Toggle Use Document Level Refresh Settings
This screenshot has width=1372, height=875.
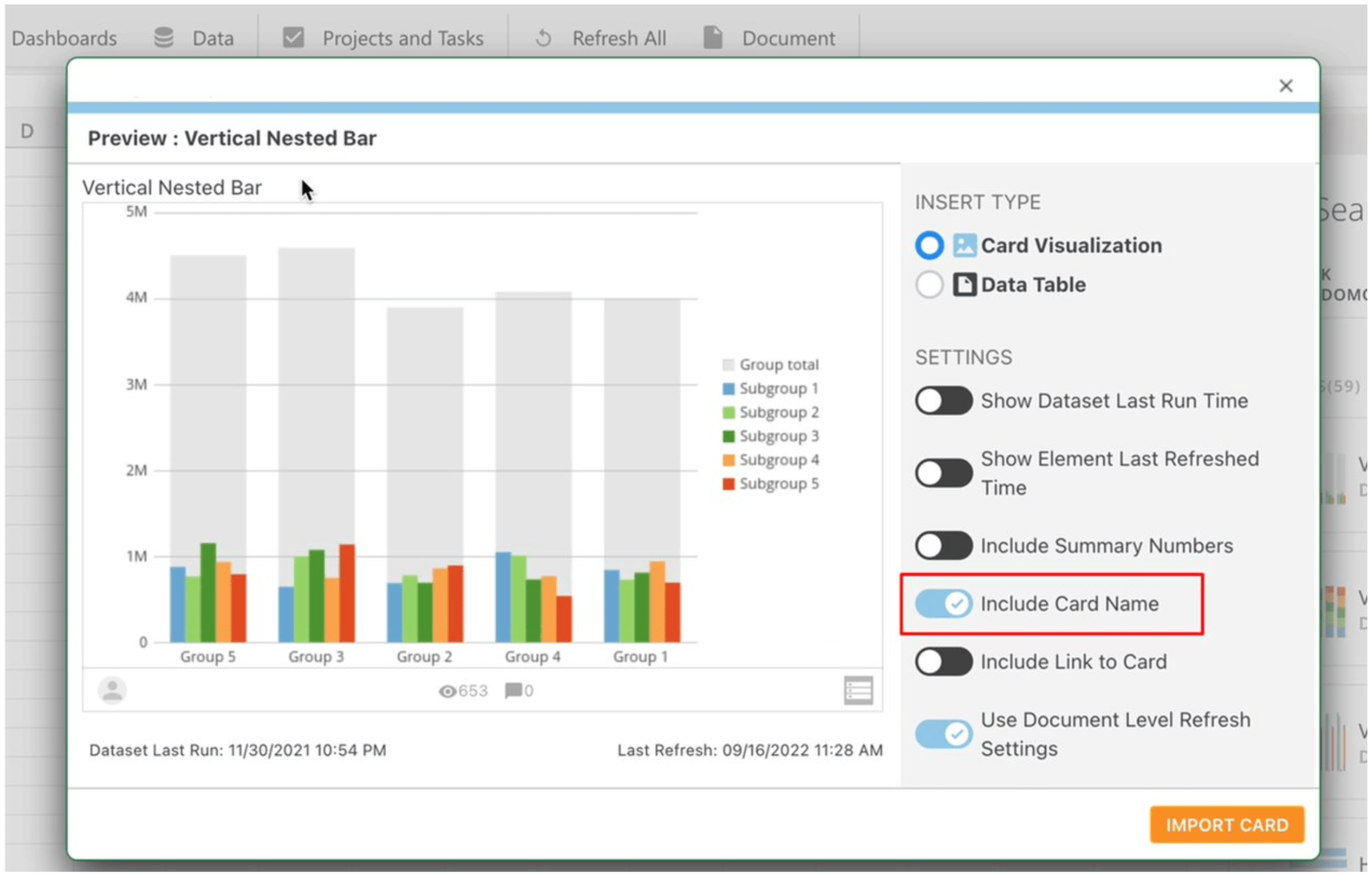pos(943,734)
